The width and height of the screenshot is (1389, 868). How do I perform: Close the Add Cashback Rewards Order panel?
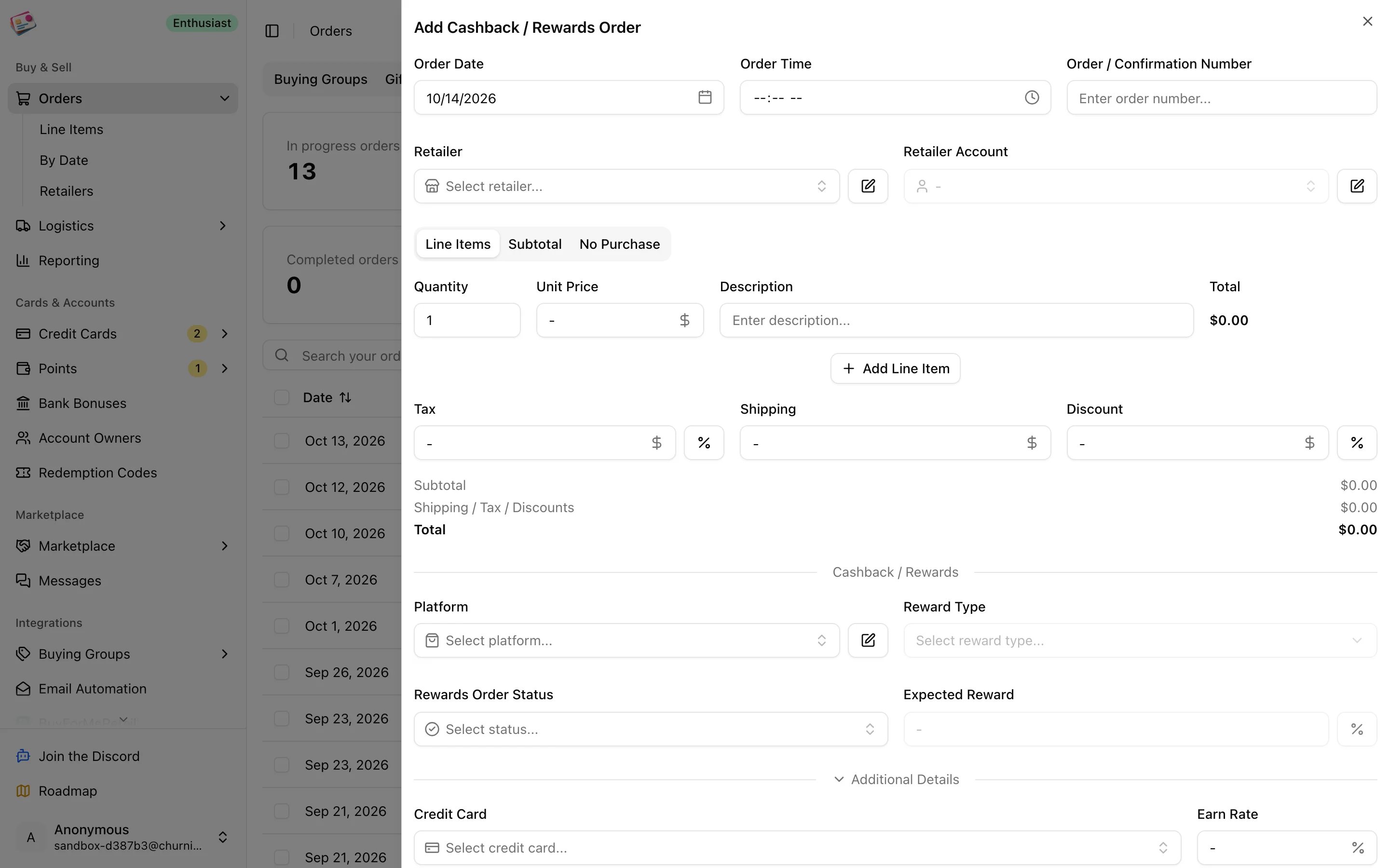1367,21
